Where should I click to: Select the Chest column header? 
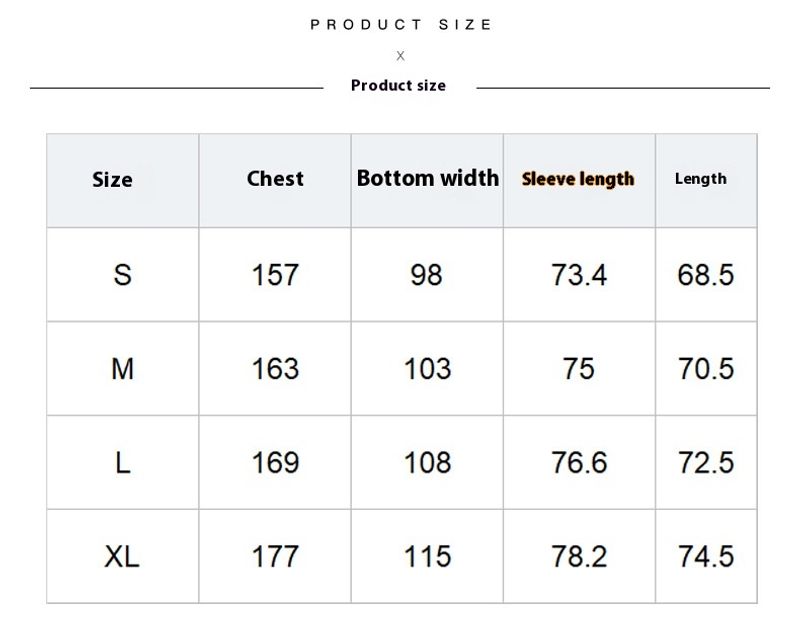point(275,179)
